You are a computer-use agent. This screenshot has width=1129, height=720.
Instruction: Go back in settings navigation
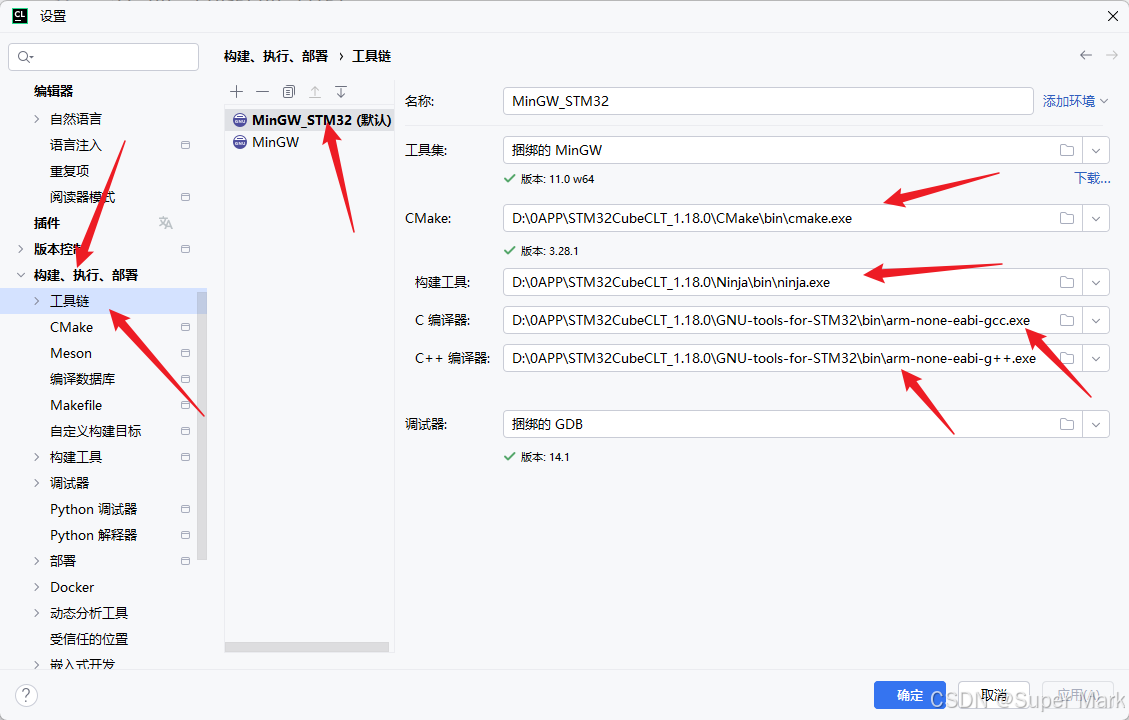click(1086, 55)
